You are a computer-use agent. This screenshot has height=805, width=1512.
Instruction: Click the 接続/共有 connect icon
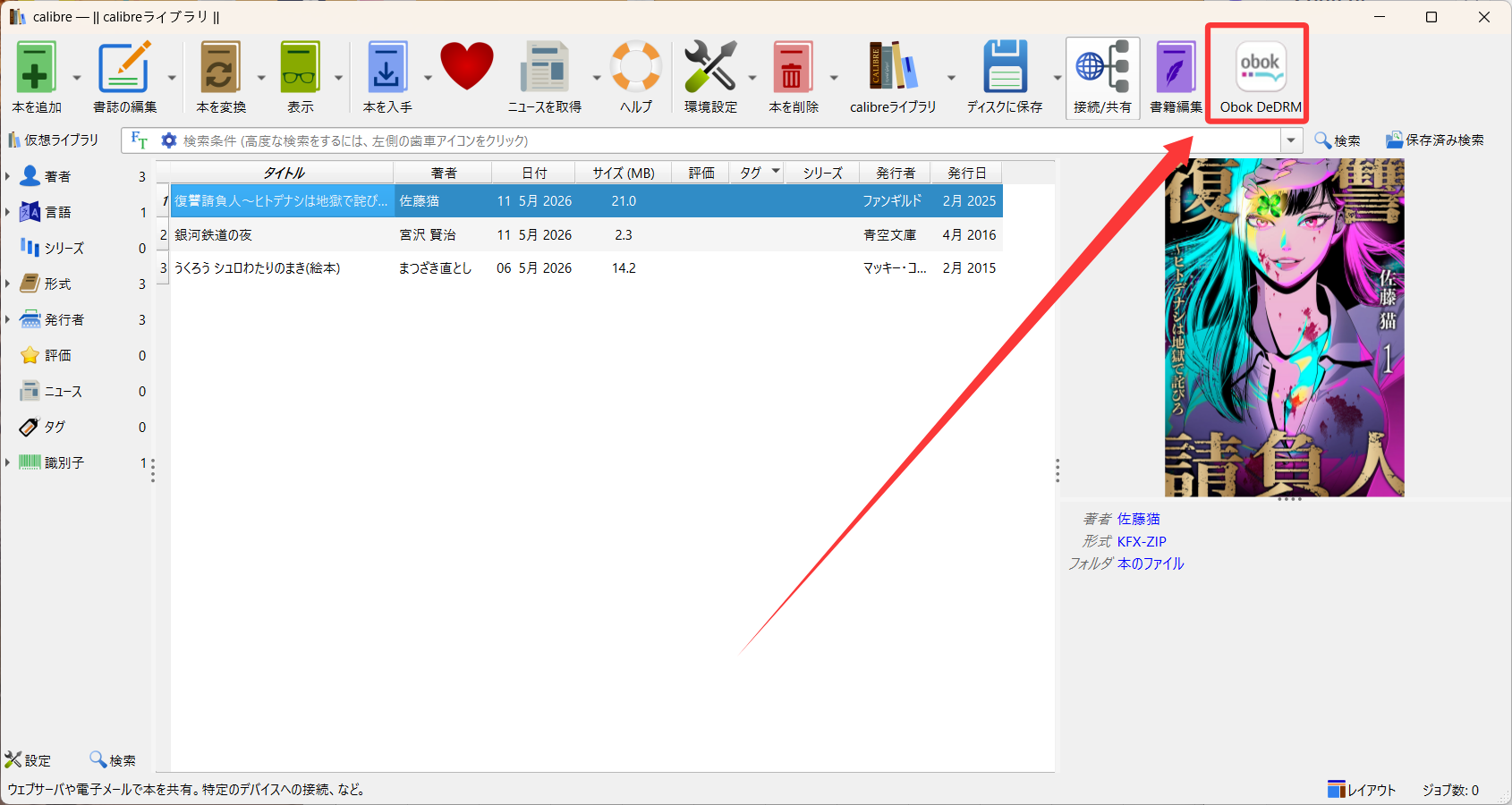1102,67
